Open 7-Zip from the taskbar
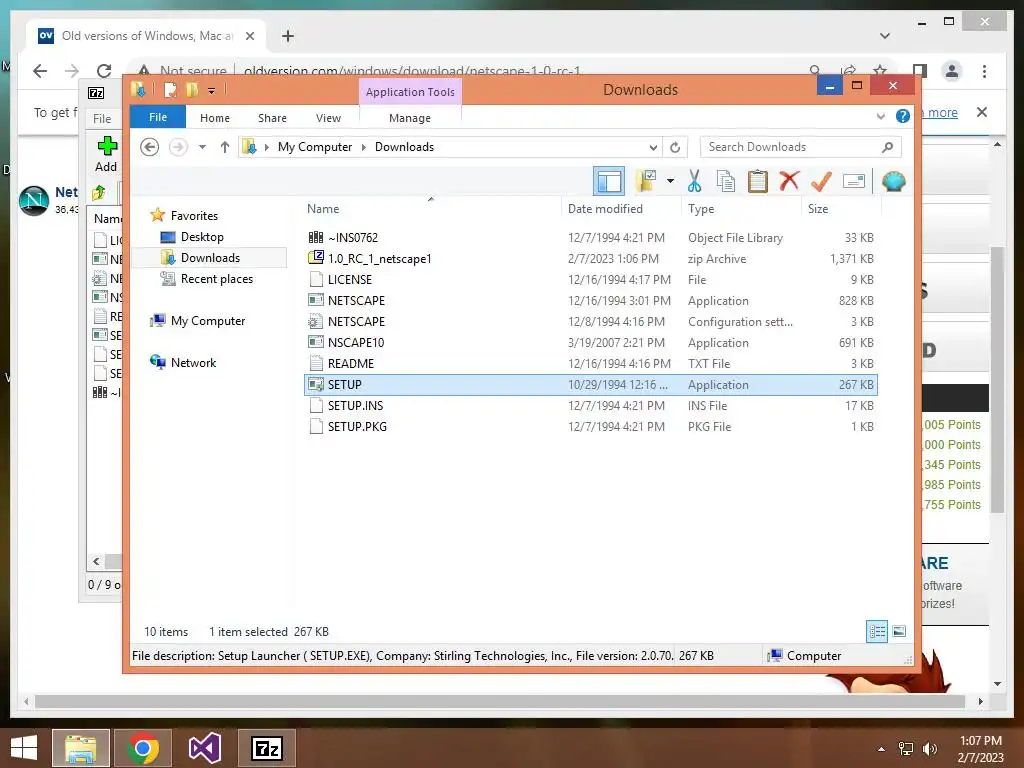Viewport: 1024px width, 768px height. coord(267,748)
